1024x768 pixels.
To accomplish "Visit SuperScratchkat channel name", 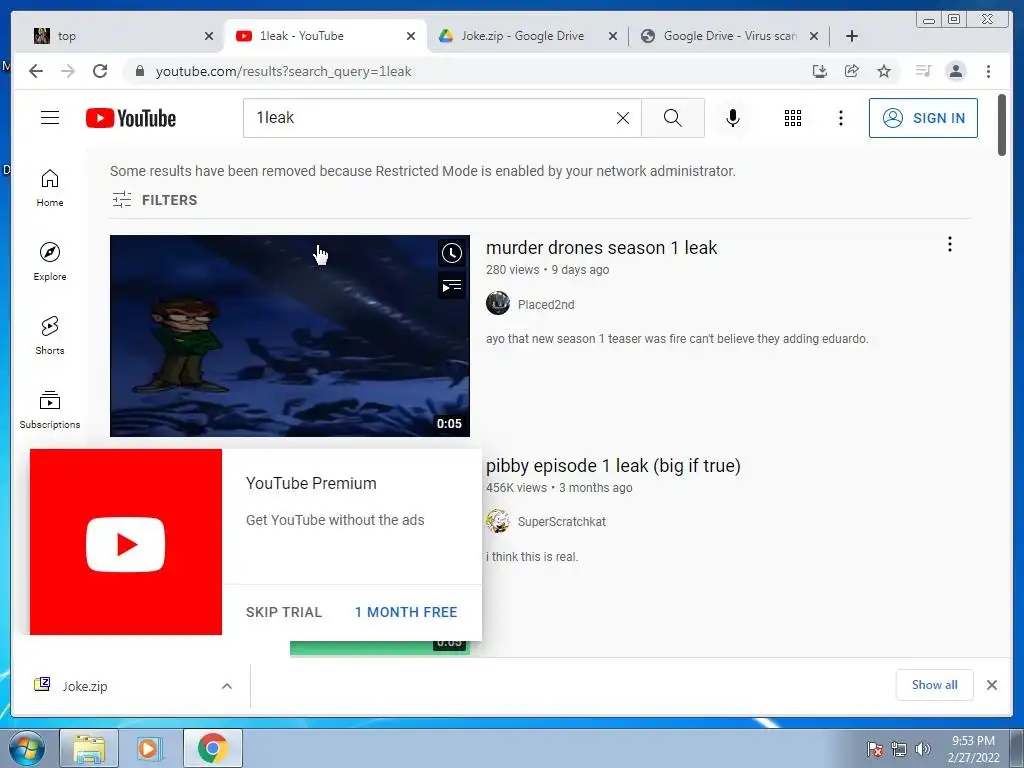I will pyautogui.click(x=562, y=522).
